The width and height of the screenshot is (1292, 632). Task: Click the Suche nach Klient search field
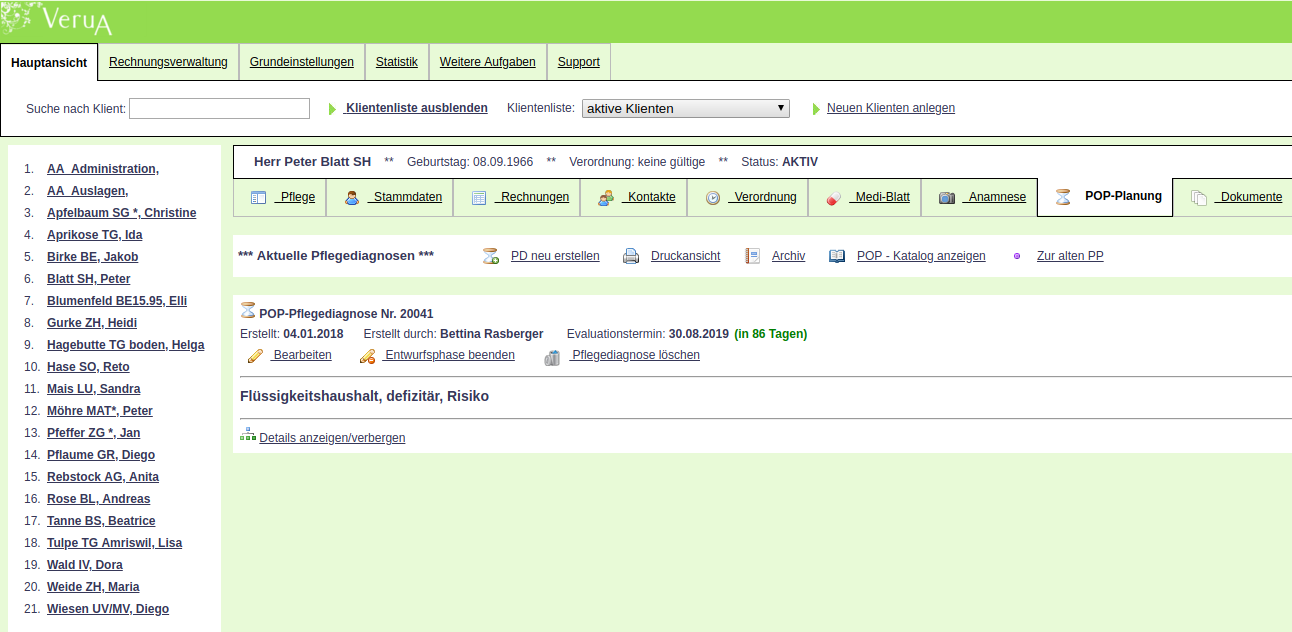point(219,108)
